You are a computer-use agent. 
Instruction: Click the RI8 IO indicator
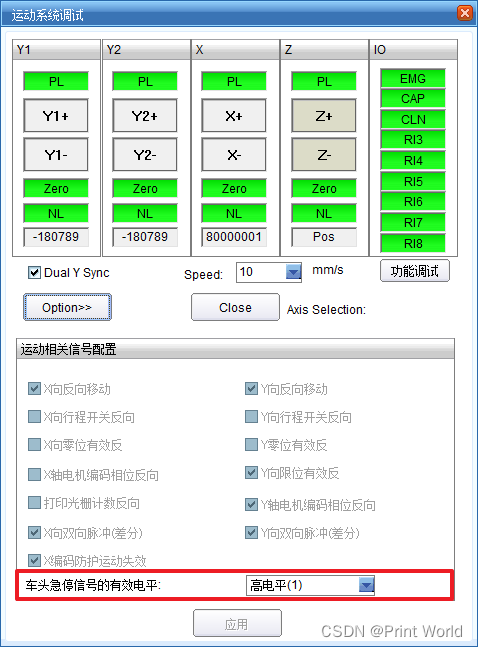click(x=413, y=243)
